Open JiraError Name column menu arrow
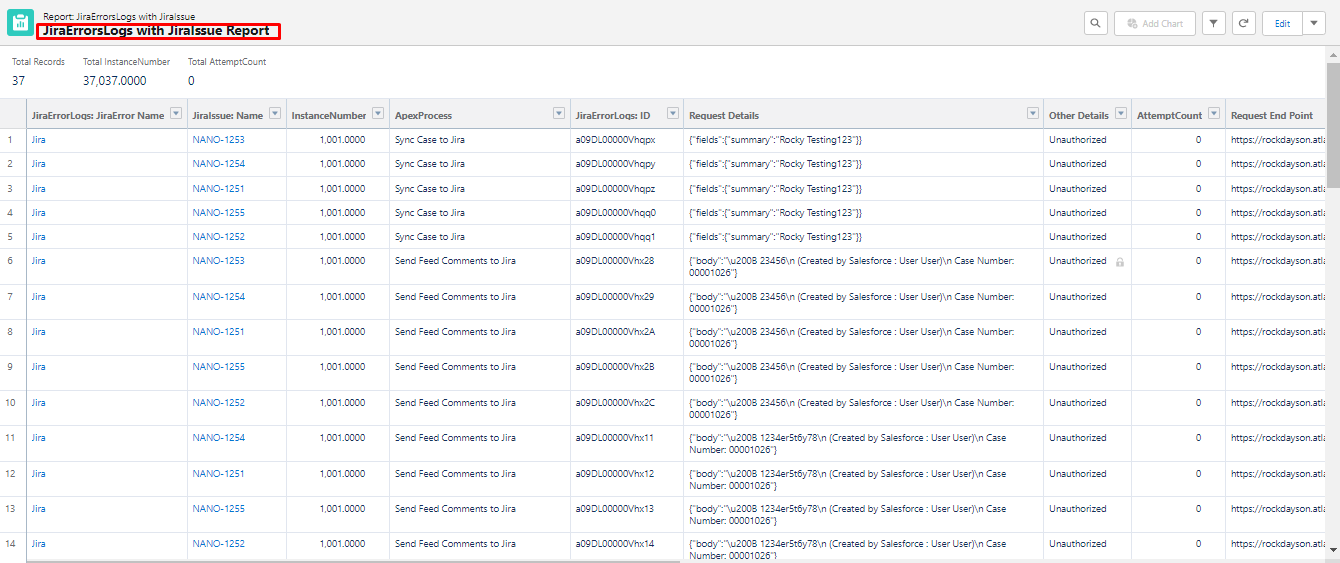This screenshot has width=1340, height=563. coord(176,114)
